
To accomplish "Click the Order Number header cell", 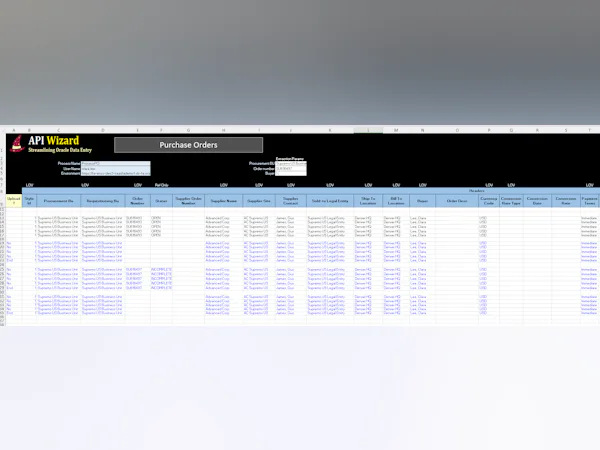I will point(137,201).
